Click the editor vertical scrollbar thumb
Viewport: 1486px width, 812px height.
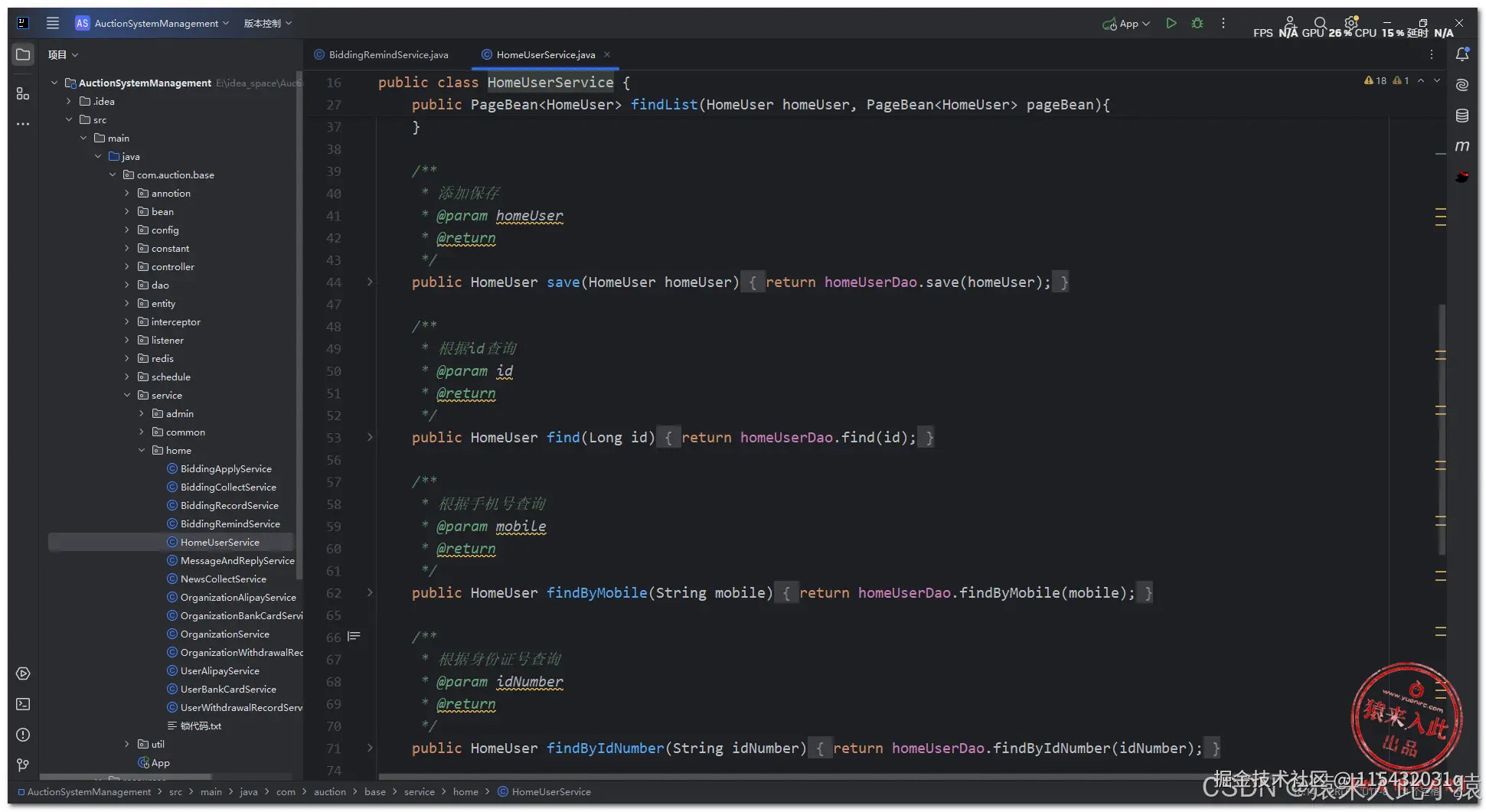coord(1442,429)
